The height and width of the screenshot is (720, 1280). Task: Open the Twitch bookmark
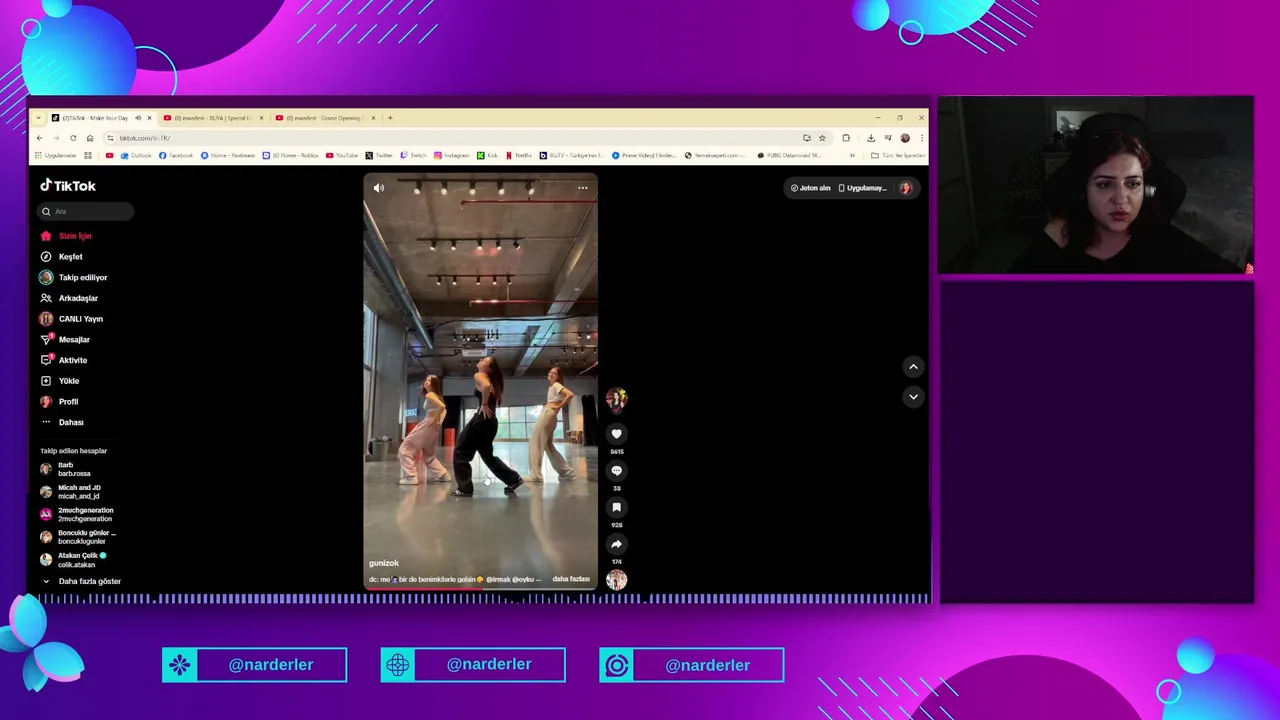[x=413, y=155]
